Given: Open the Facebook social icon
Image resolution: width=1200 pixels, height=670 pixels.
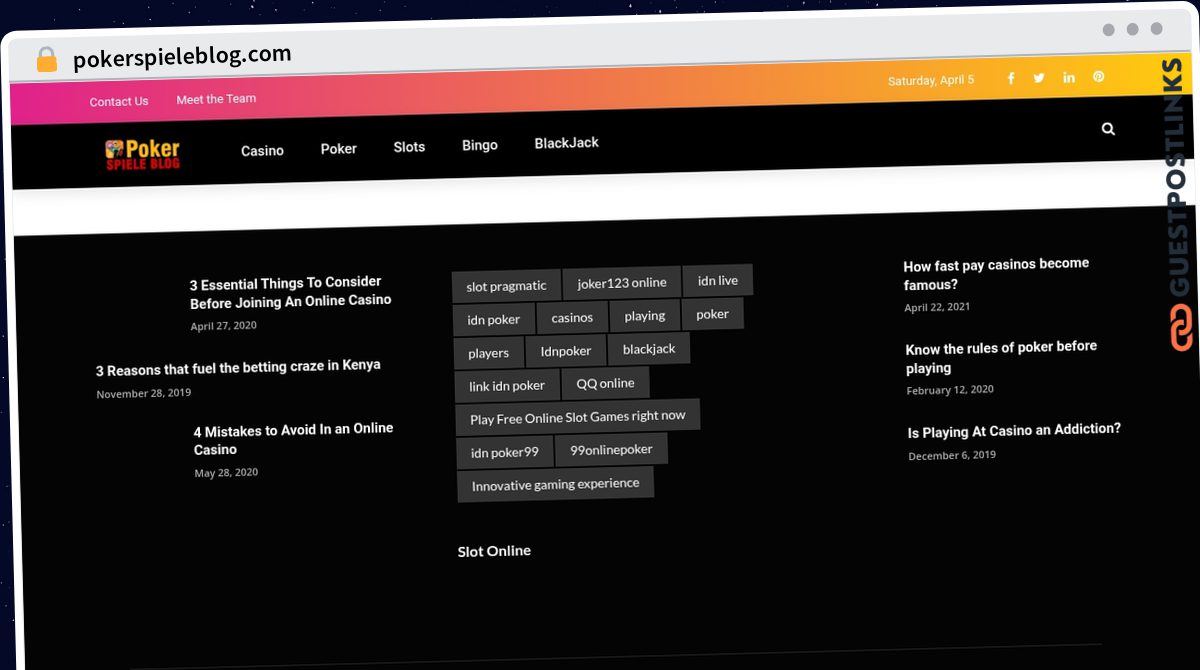Looking at the screenshot, I should (1010, 78).
